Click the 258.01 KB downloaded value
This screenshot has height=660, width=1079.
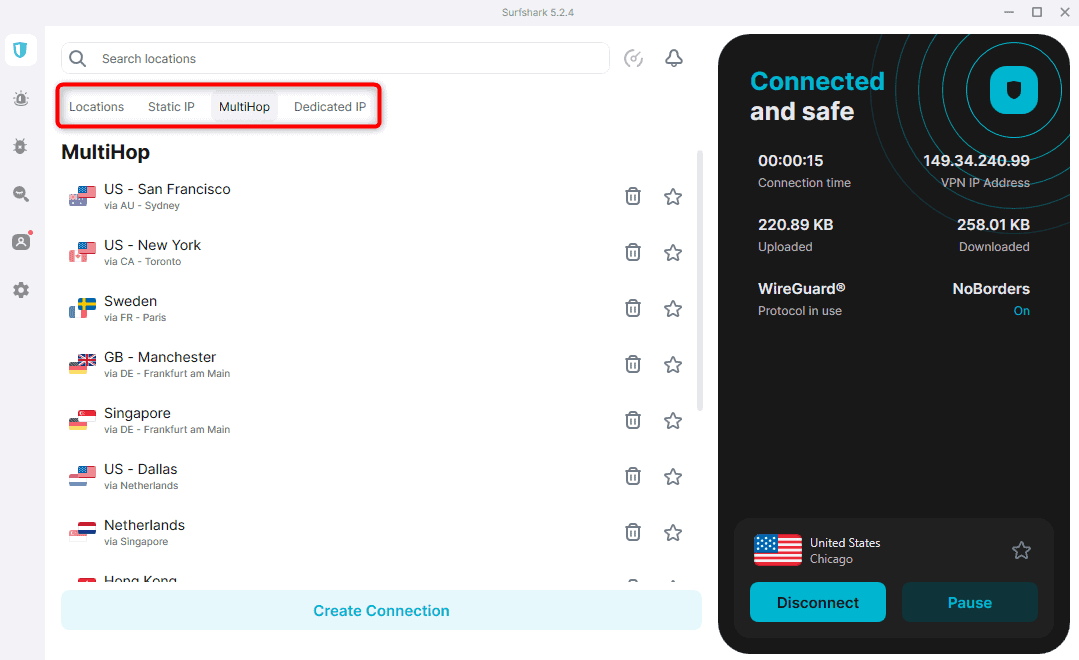(x=993, y=225)
